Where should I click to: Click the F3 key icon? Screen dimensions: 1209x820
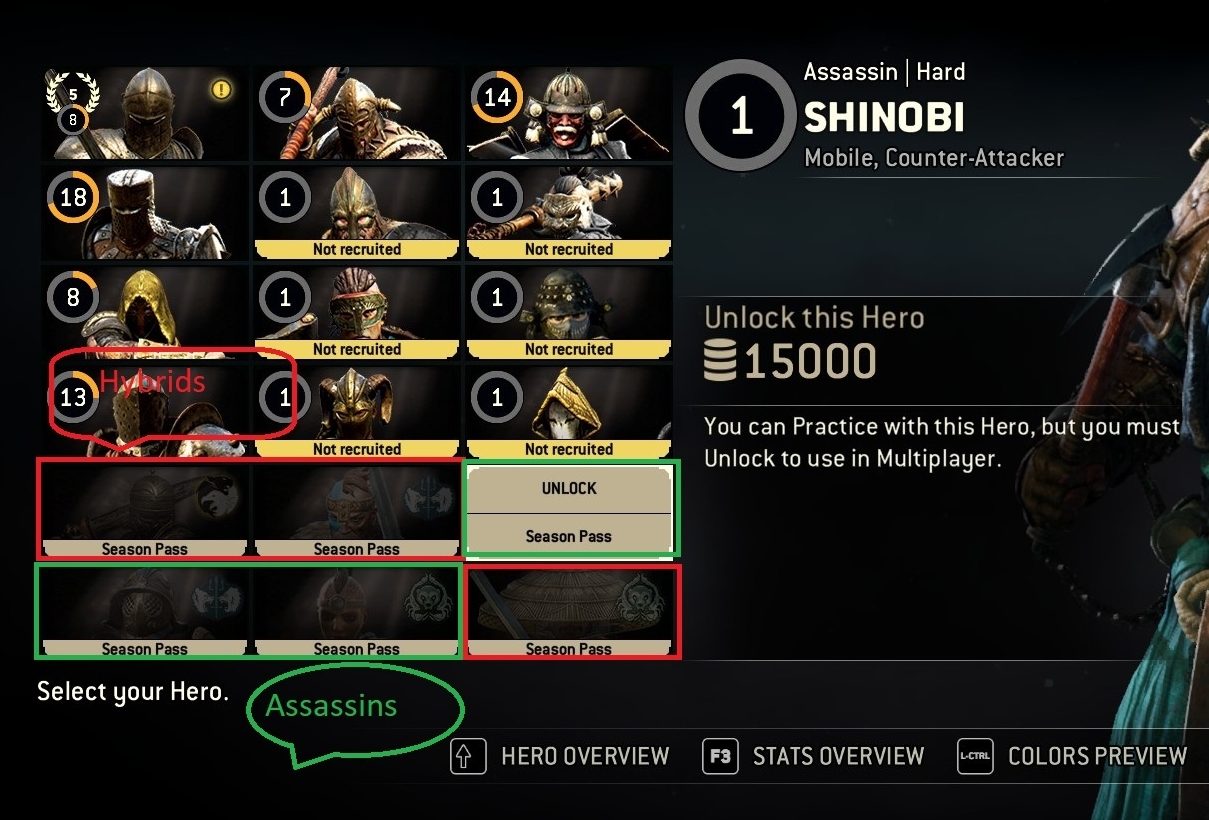click(720, 757)
